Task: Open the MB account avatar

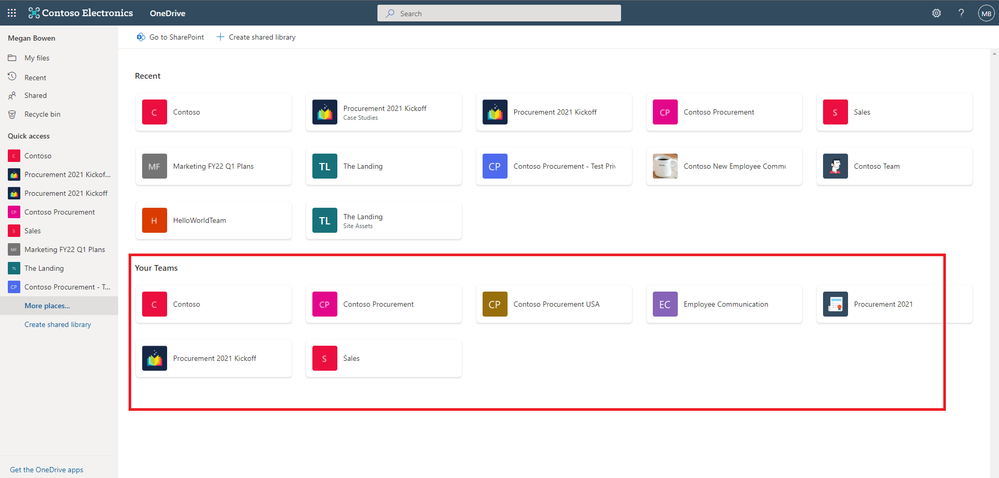Action: 986,13
